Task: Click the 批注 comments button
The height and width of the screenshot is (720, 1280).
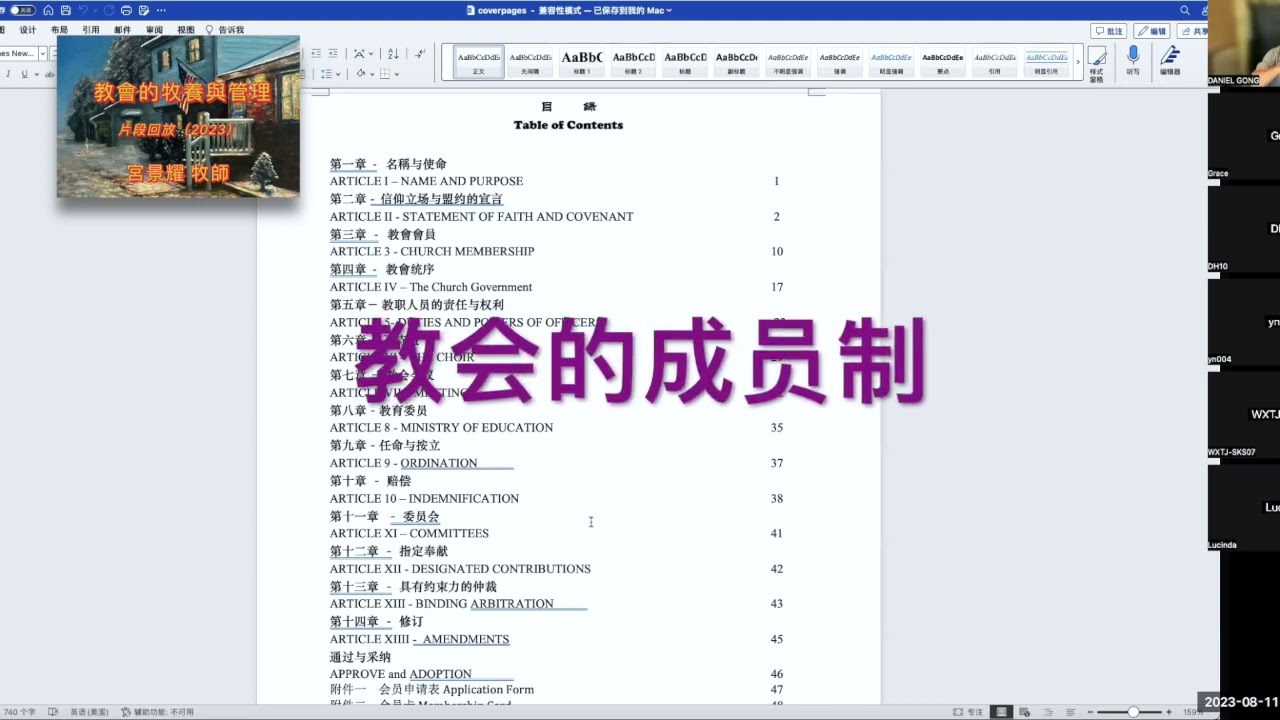Action: coord(1110,31)
